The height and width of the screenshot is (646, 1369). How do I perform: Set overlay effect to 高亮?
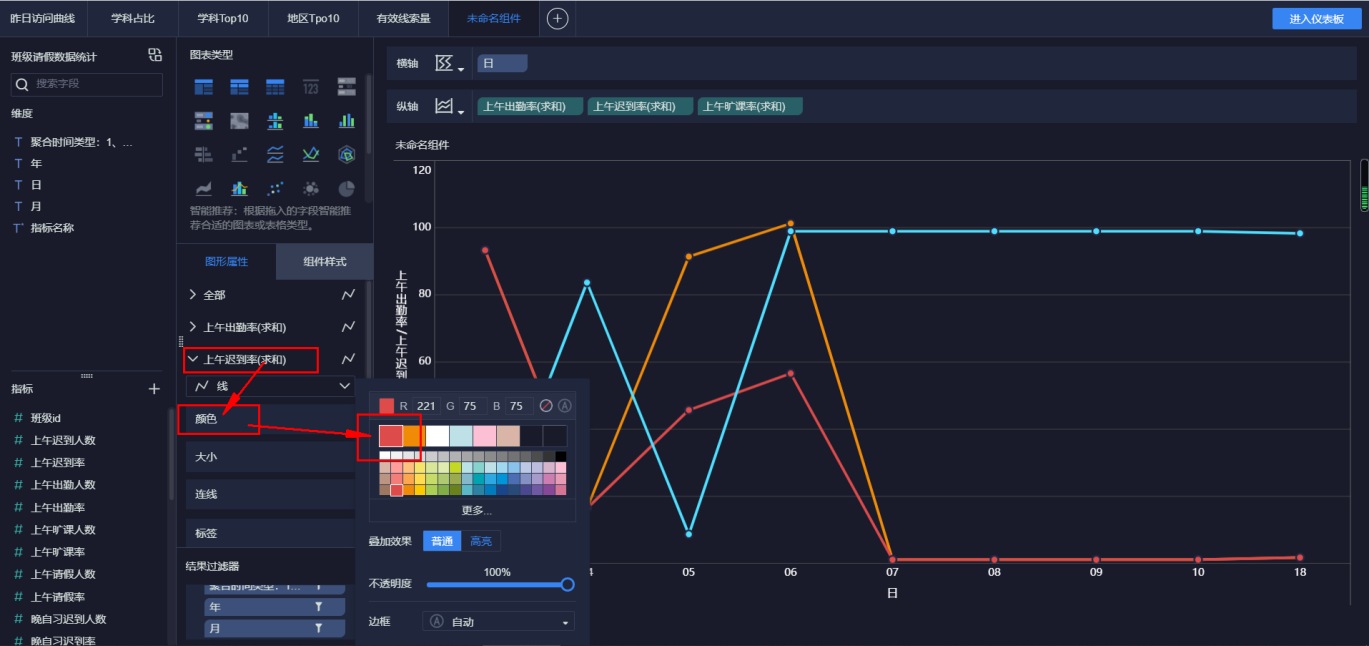click(481, 541)
